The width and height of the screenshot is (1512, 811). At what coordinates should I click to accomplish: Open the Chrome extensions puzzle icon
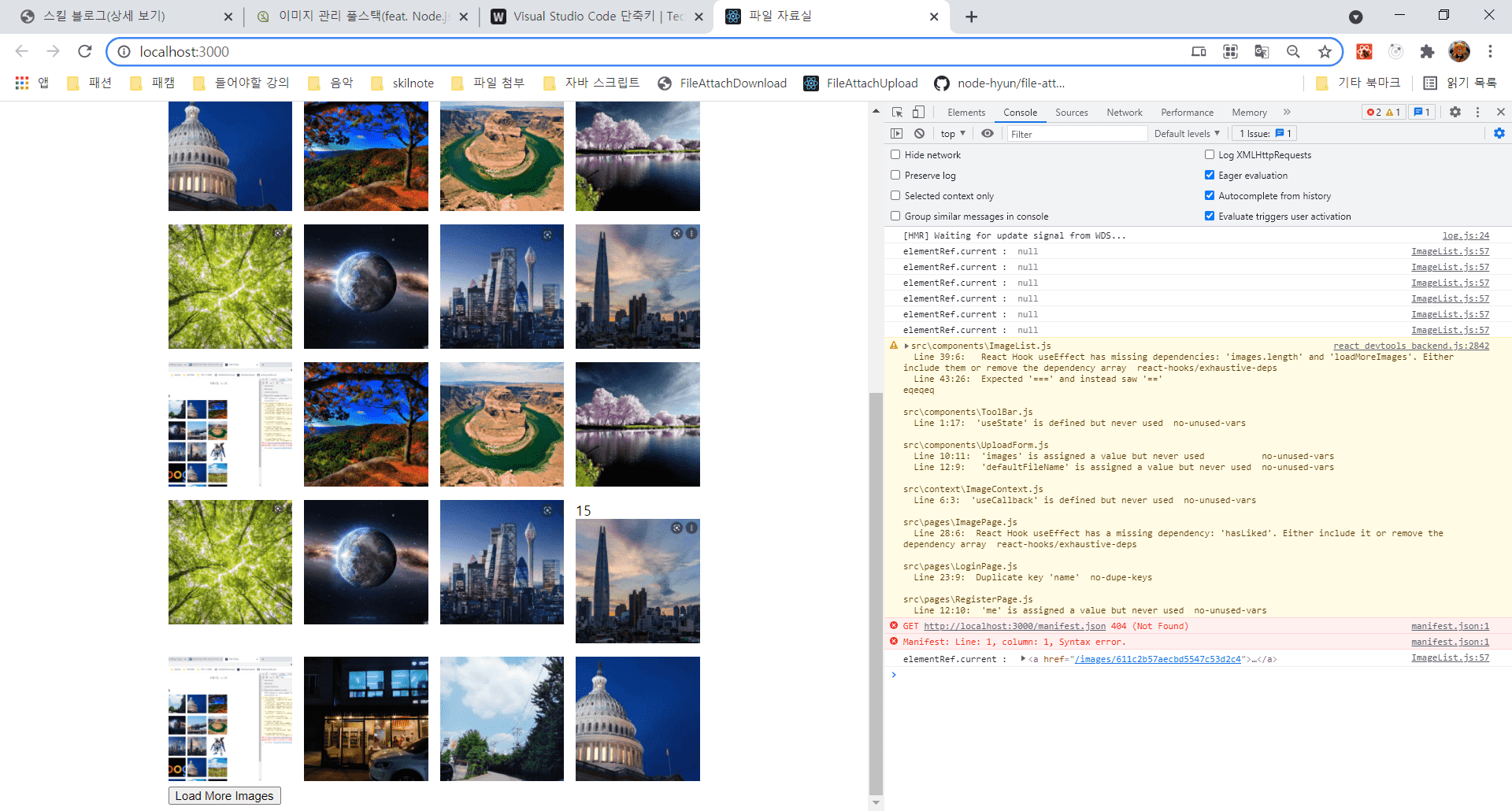1427,52
